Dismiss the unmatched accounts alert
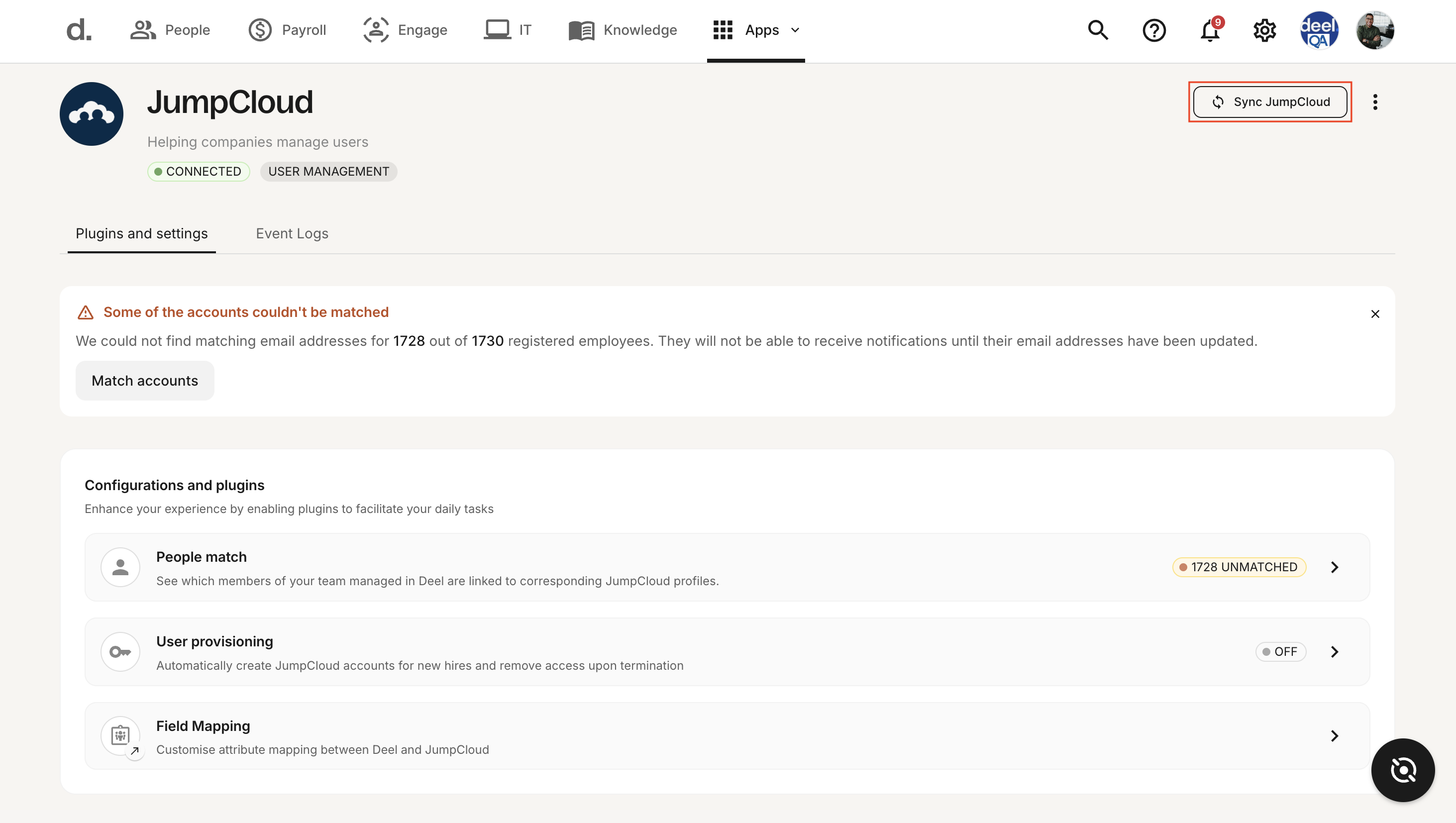Screen dimensions: 1456x823 (x=1375, y=313)
